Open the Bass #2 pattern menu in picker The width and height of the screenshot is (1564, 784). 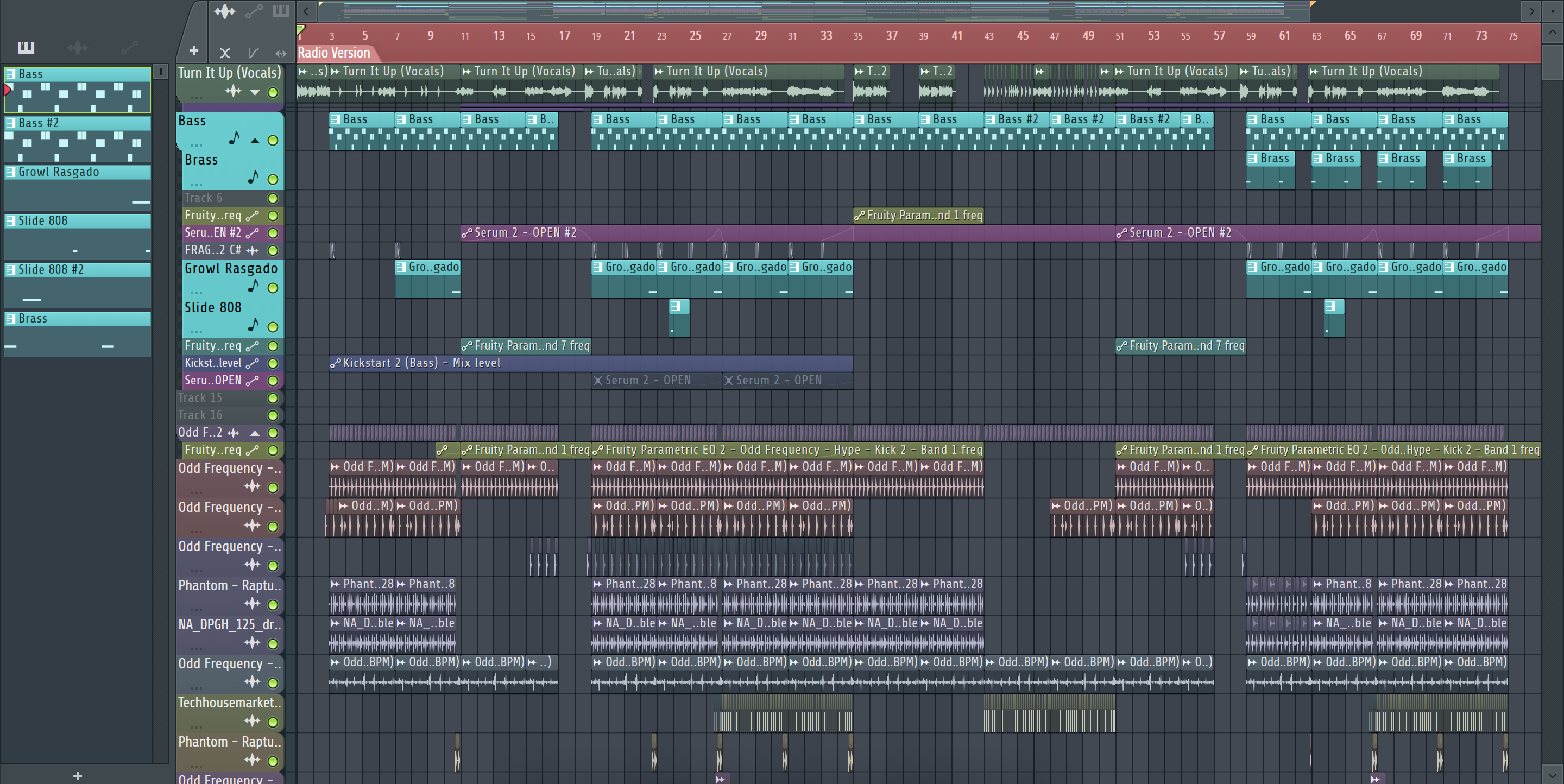click(x=10, y=123)
